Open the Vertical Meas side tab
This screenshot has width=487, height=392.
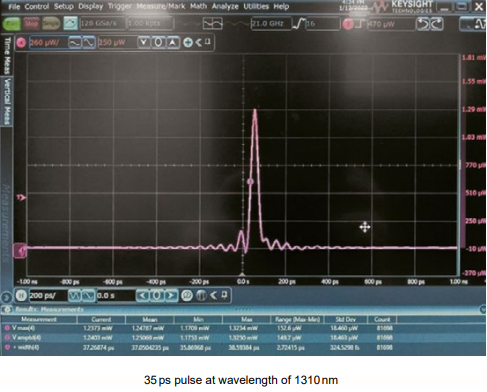tap(7, 101)
